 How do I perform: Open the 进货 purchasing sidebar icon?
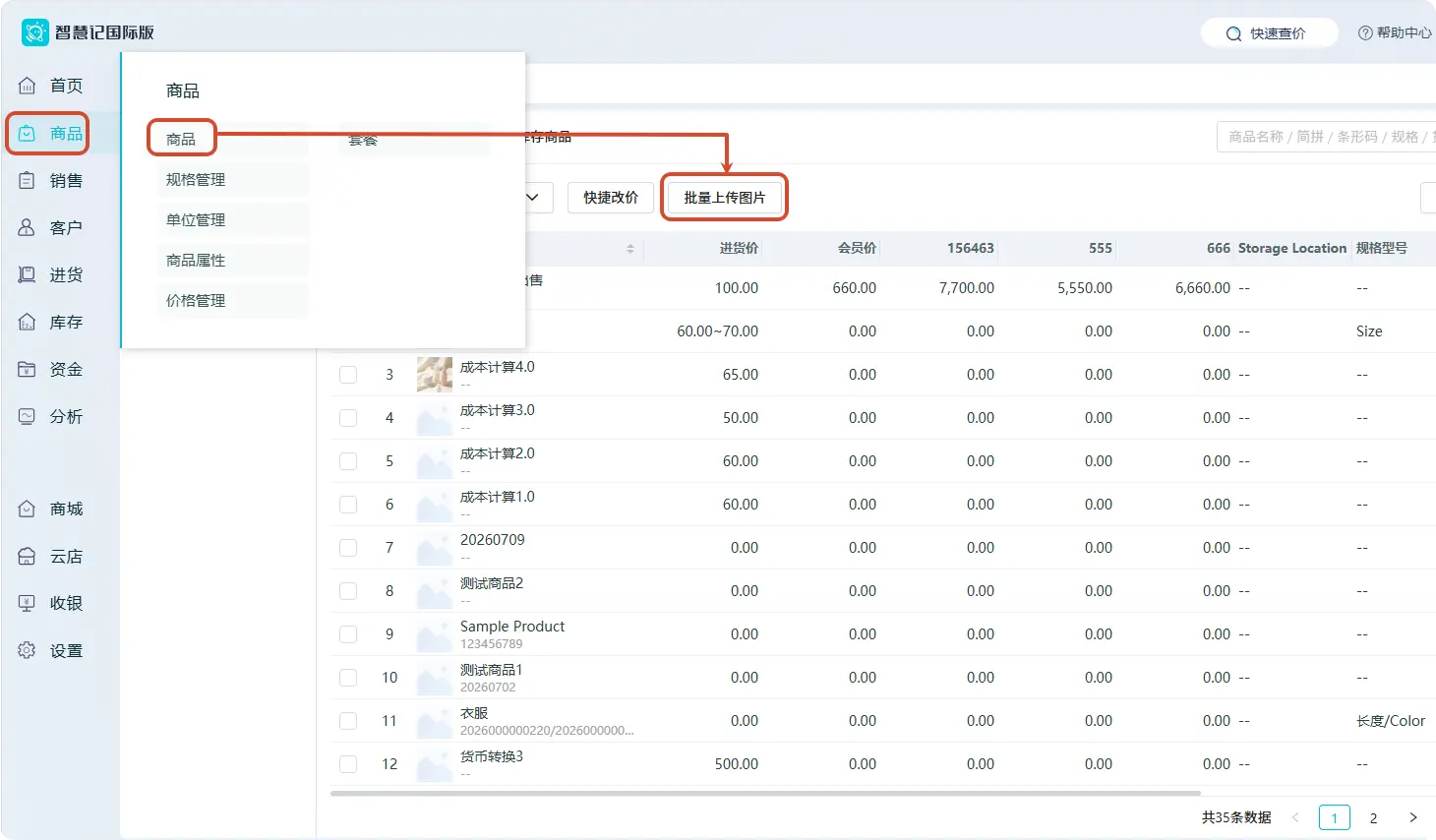click(28, 274)
